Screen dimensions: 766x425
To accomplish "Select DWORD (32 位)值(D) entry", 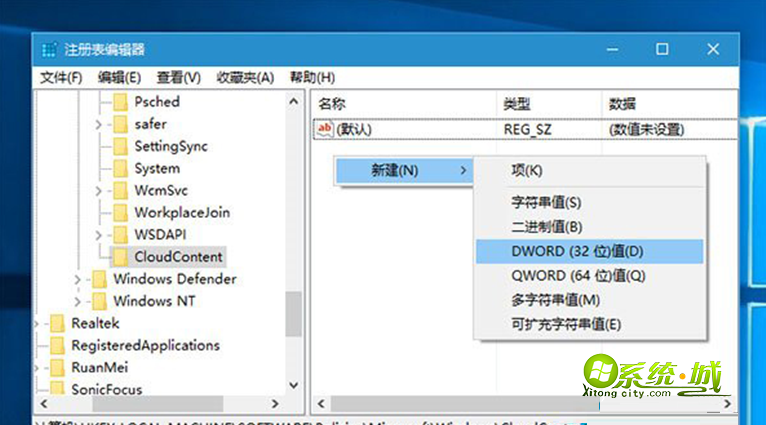I will click(590, 251).
